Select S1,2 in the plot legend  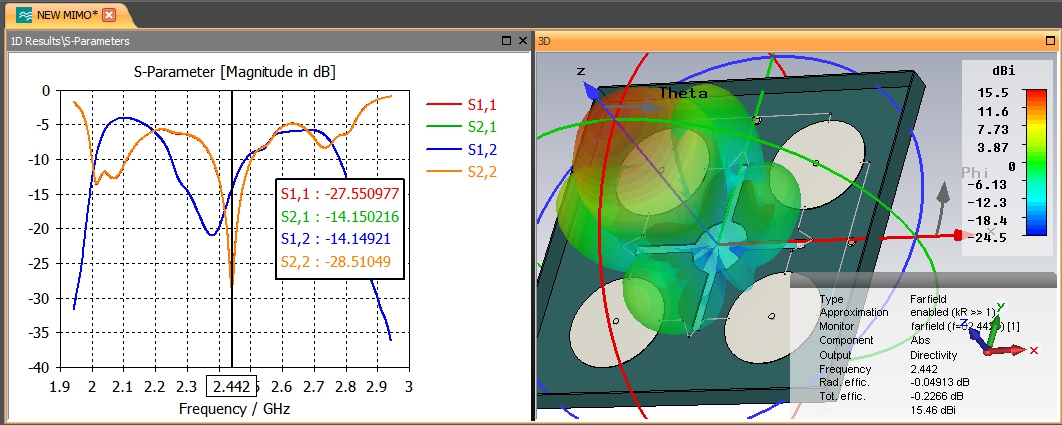(482, 150)
